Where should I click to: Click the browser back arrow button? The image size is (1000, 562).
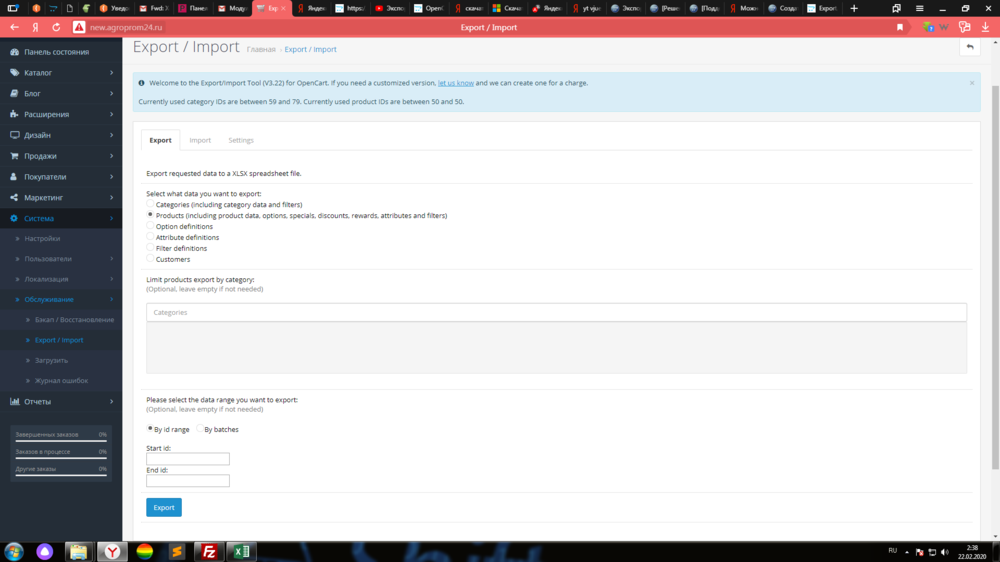tap(14, 27)
